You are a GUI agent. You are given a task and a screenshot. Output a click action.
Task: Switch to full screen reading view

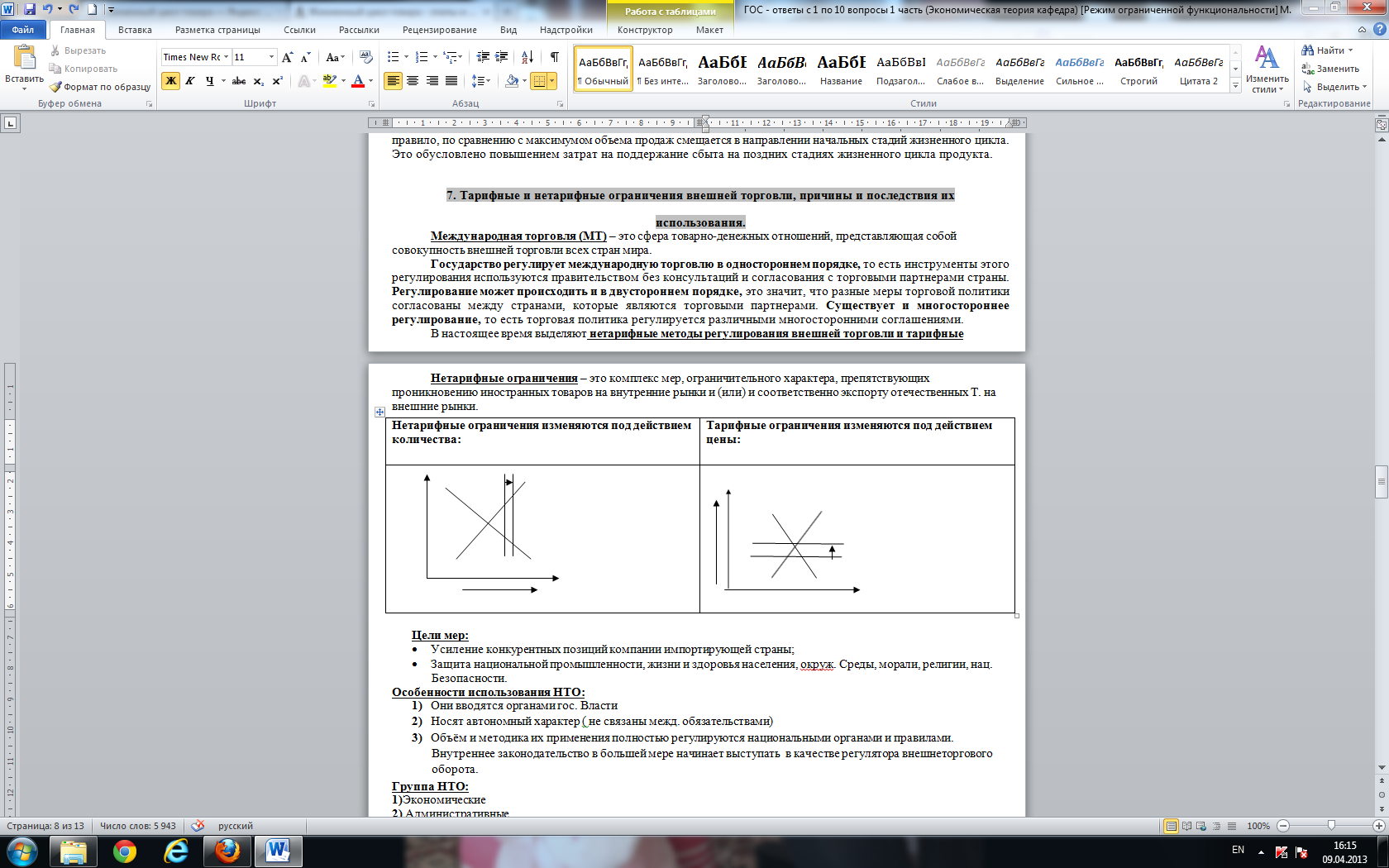[1186, 826]
